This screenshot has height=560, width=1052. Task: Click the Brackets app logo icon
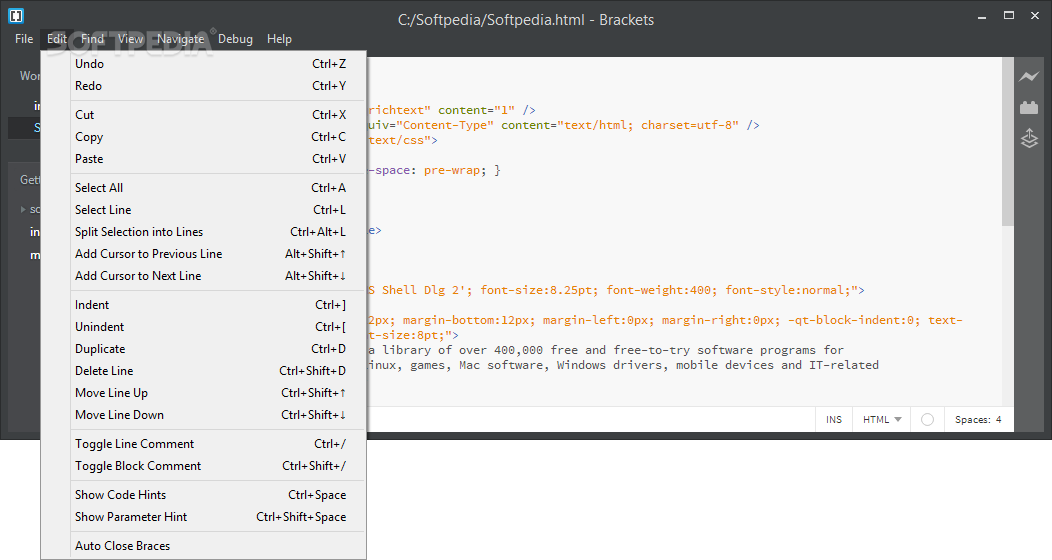tap(16, 15)
